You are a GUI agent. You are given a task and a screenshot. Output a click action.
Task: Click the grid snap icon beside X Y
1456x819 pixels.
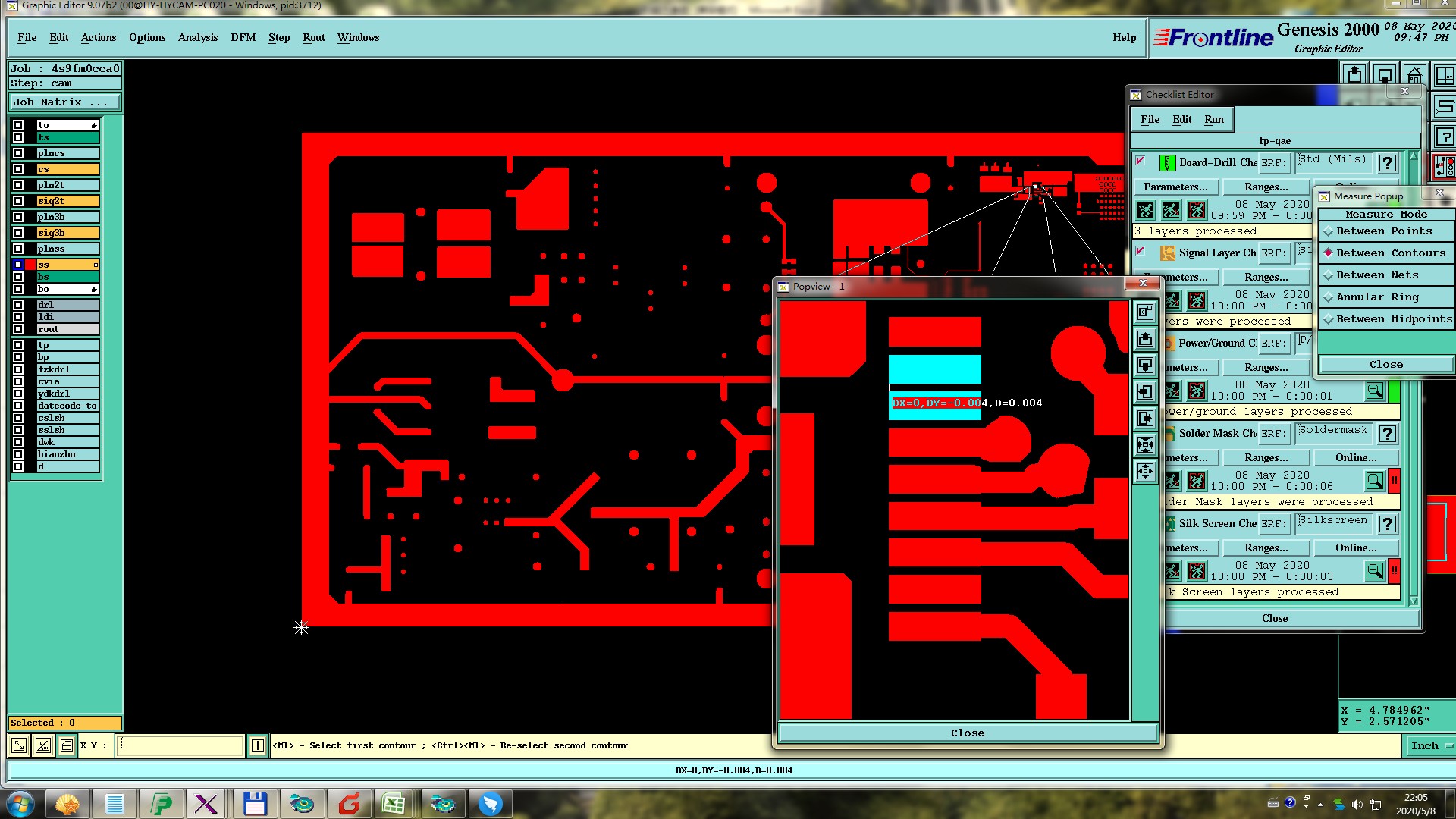(x=67, y=745)
